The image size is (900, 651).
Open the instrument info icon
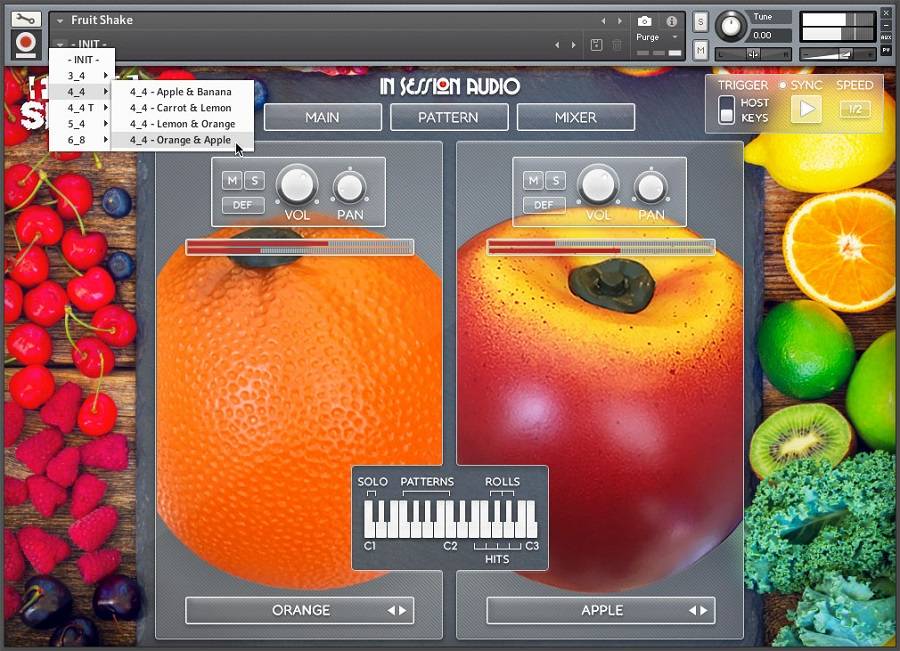point(671,21)
